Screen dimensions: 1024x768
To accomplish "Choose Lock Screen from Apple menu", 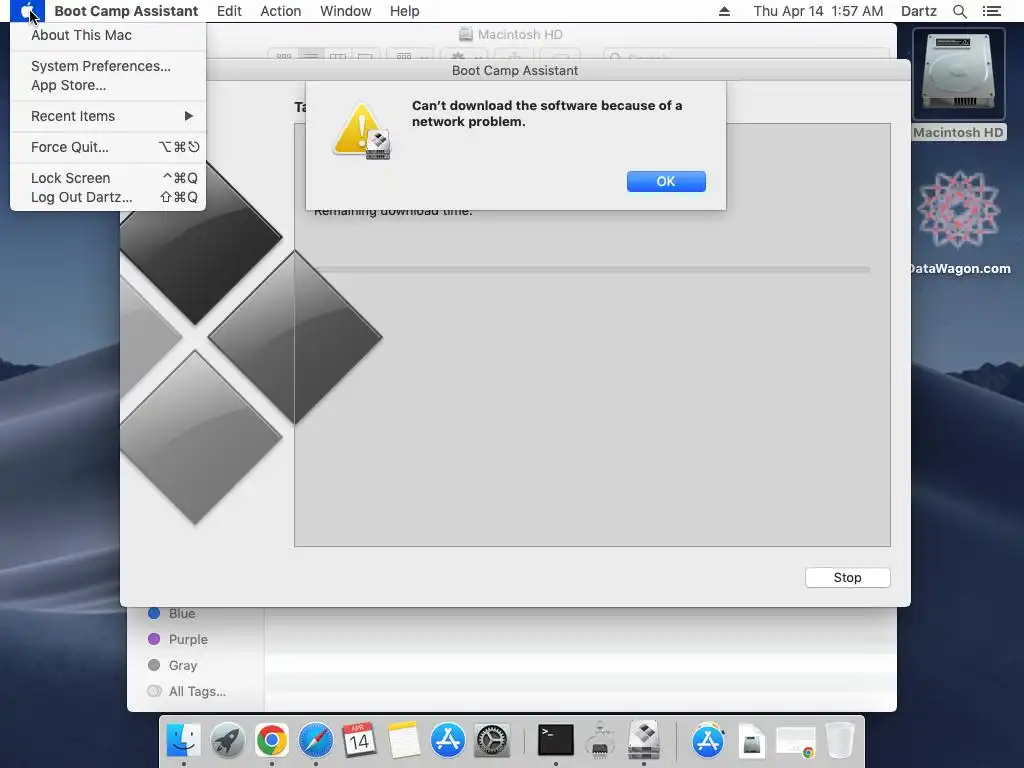I will point(108,178).
